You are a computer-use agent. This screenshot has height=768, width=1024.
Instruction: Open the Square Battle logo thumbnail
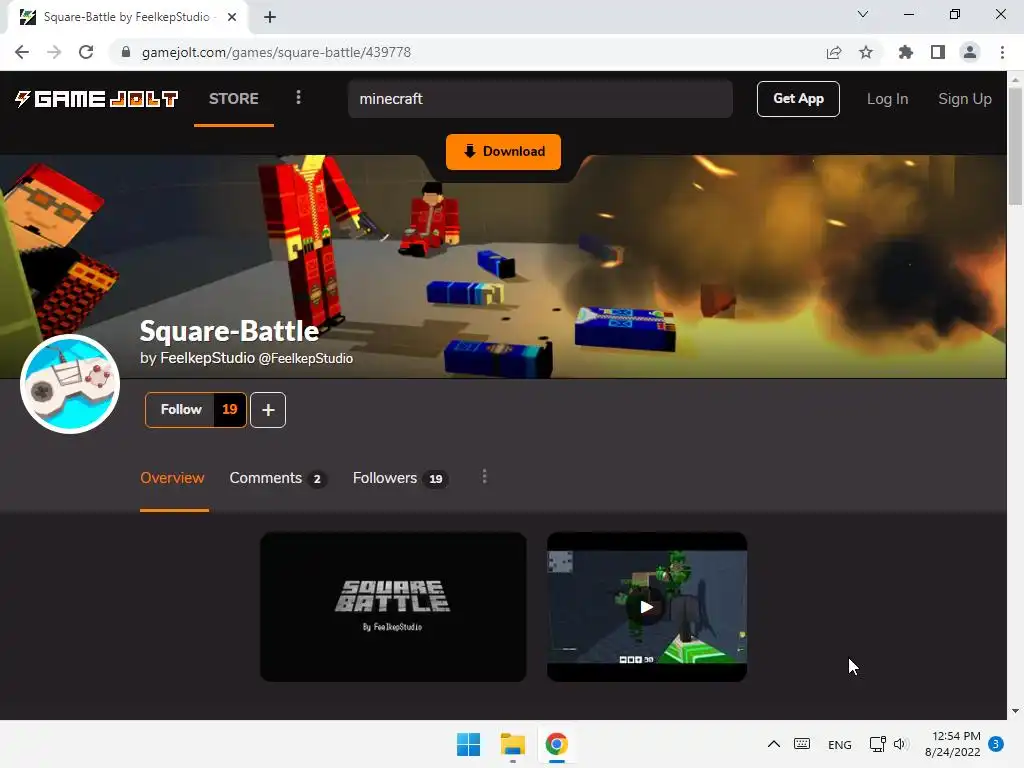coord(393,607)
